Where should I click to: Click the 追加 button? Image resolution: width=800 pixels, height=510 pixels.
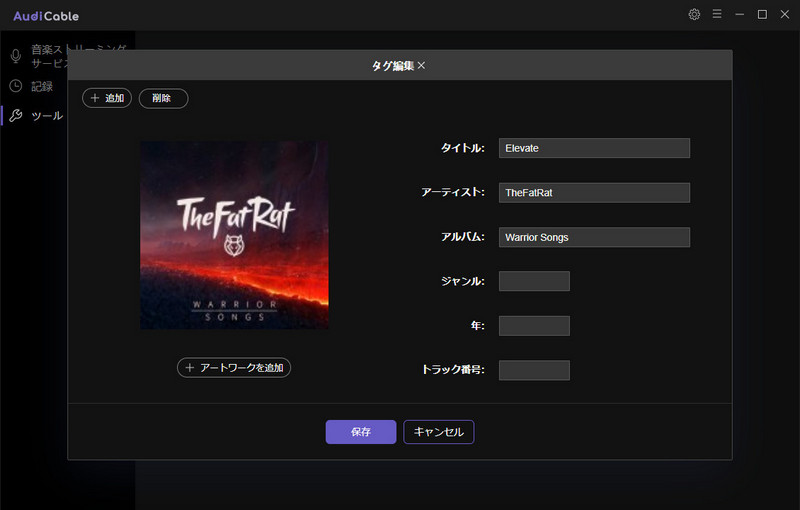[107, 98]
